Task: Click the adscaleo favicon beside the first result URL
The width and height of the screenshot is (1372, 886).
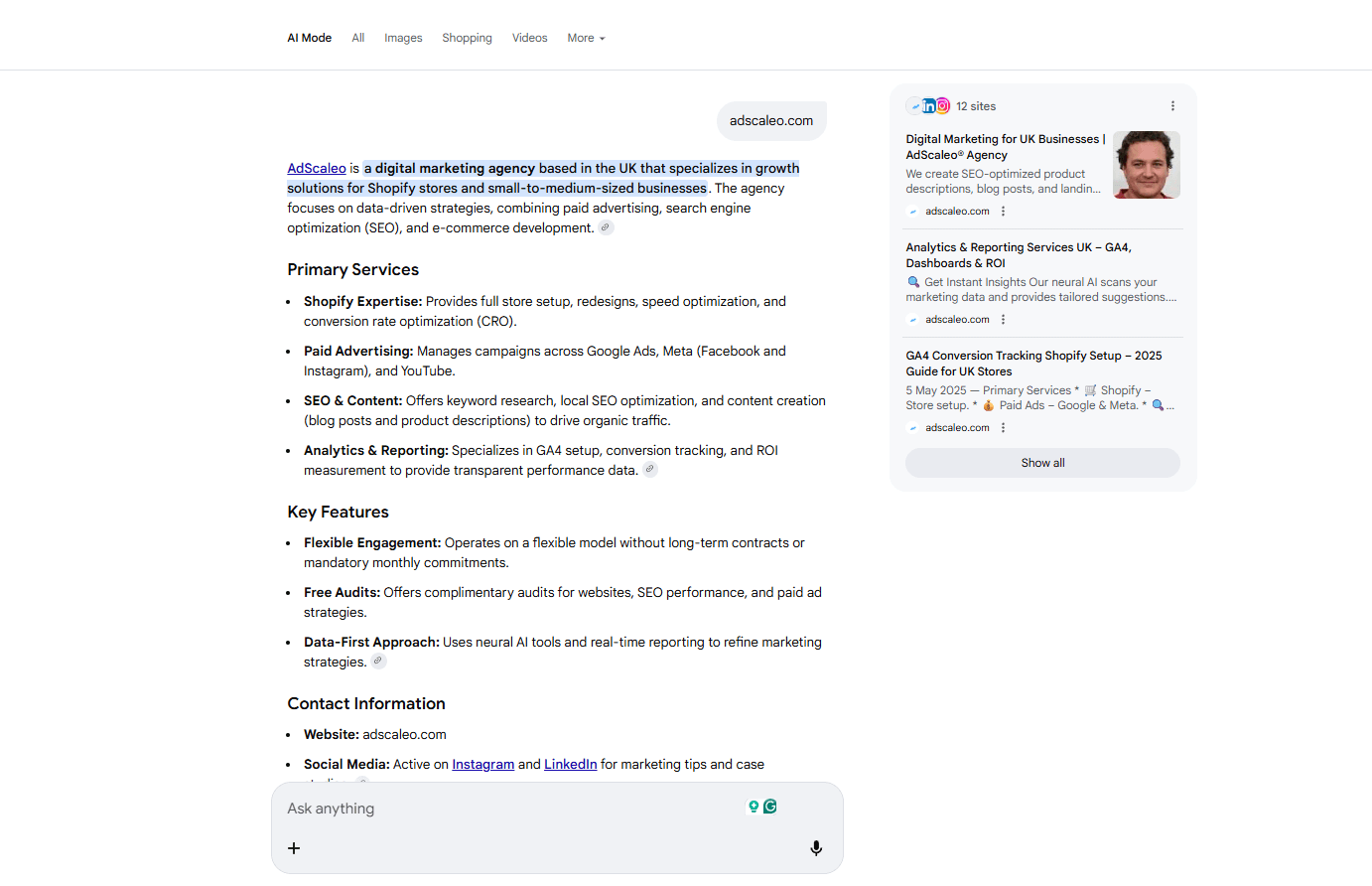Action: 912,211
